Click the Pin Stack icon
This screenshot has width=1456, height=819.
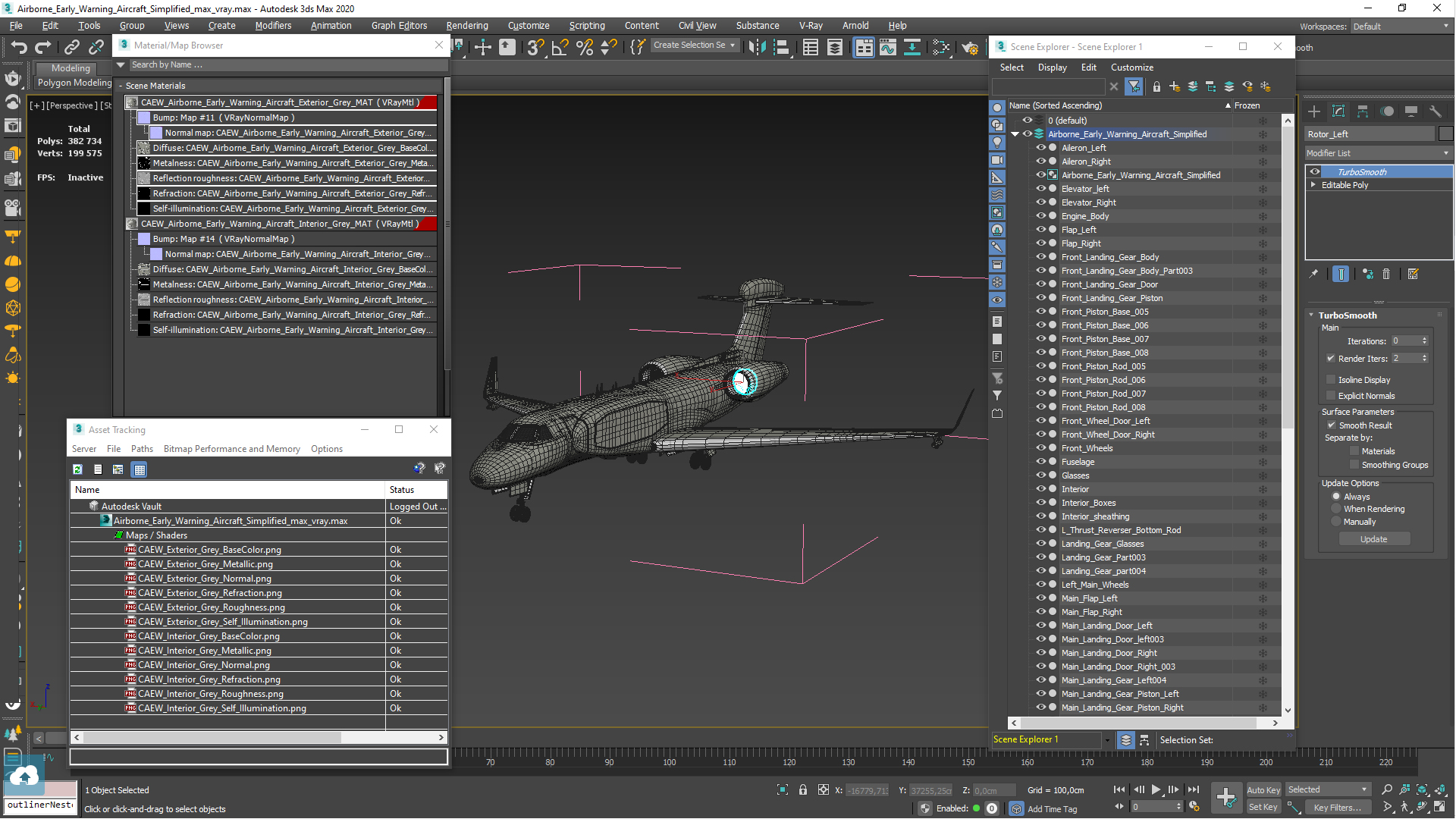(x=1313, y=274)
